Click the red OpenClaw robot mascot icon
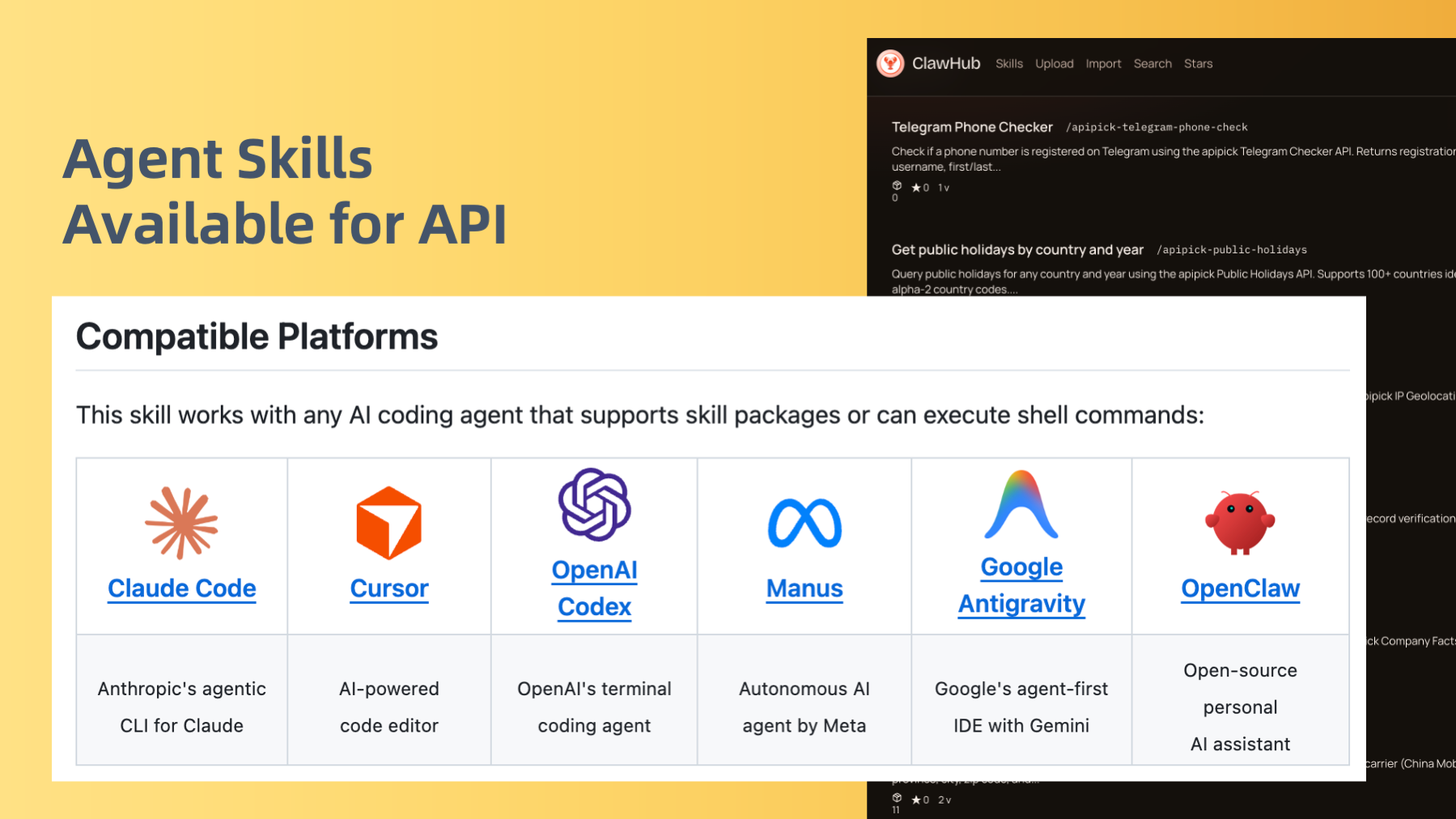The height and width of the screenshot is (819, 1456). 1238,521
